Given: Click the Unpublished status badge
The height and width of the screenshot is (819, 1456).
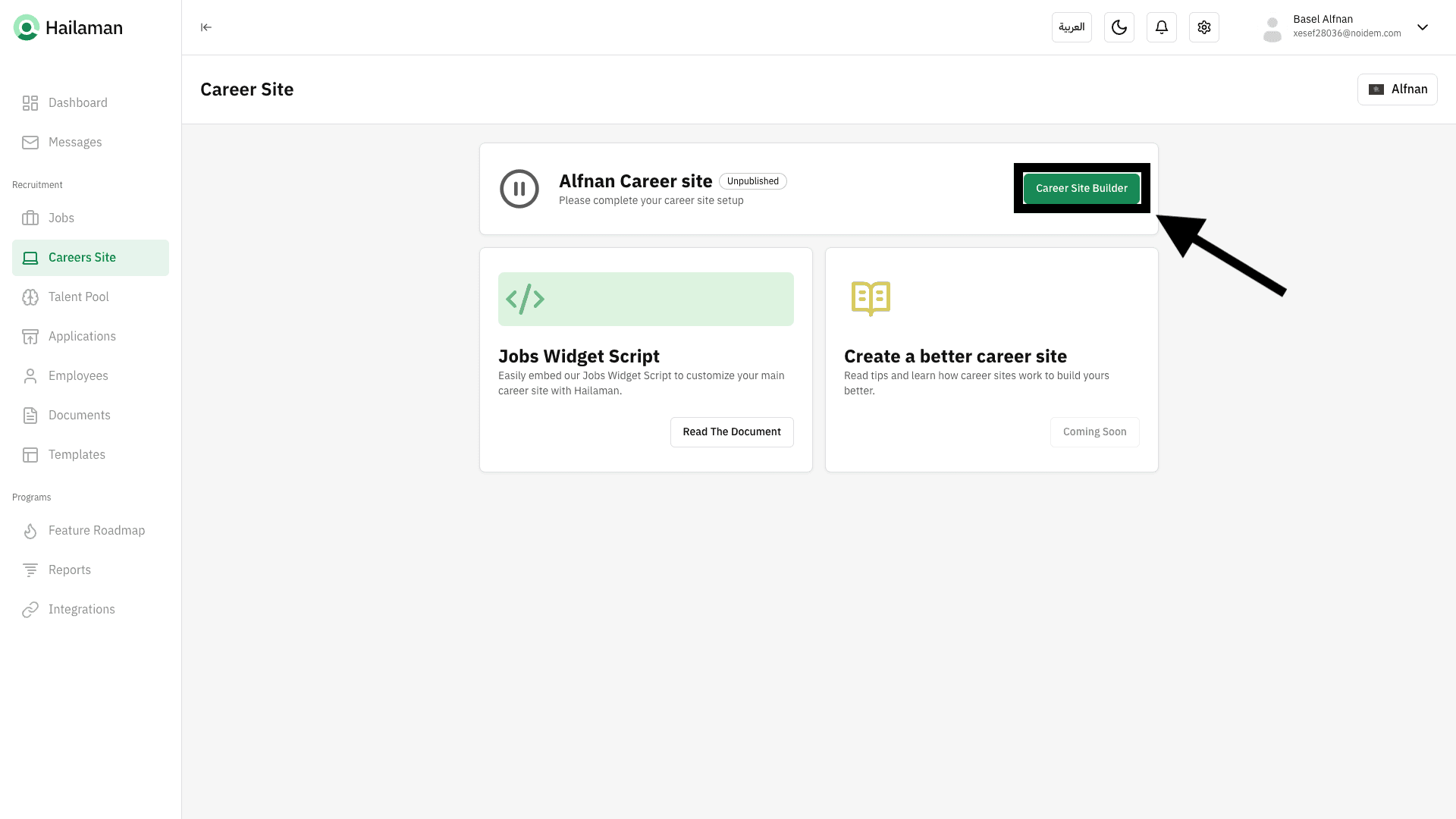Looking at the screenshot, I should tap(752, 181).
